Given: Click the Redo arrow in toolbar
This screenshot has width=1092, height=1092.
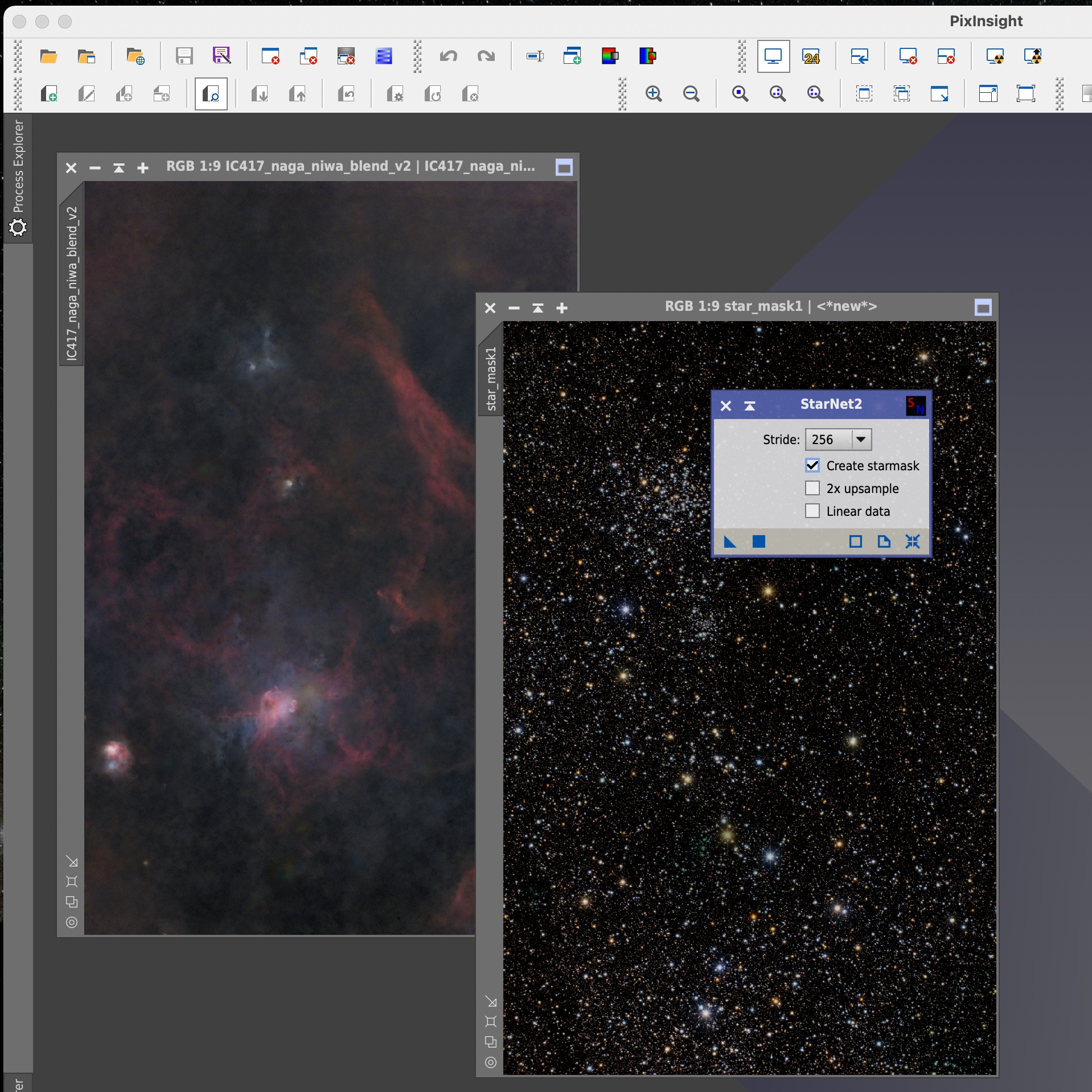Looking at the screenshot, I should 486,56.
